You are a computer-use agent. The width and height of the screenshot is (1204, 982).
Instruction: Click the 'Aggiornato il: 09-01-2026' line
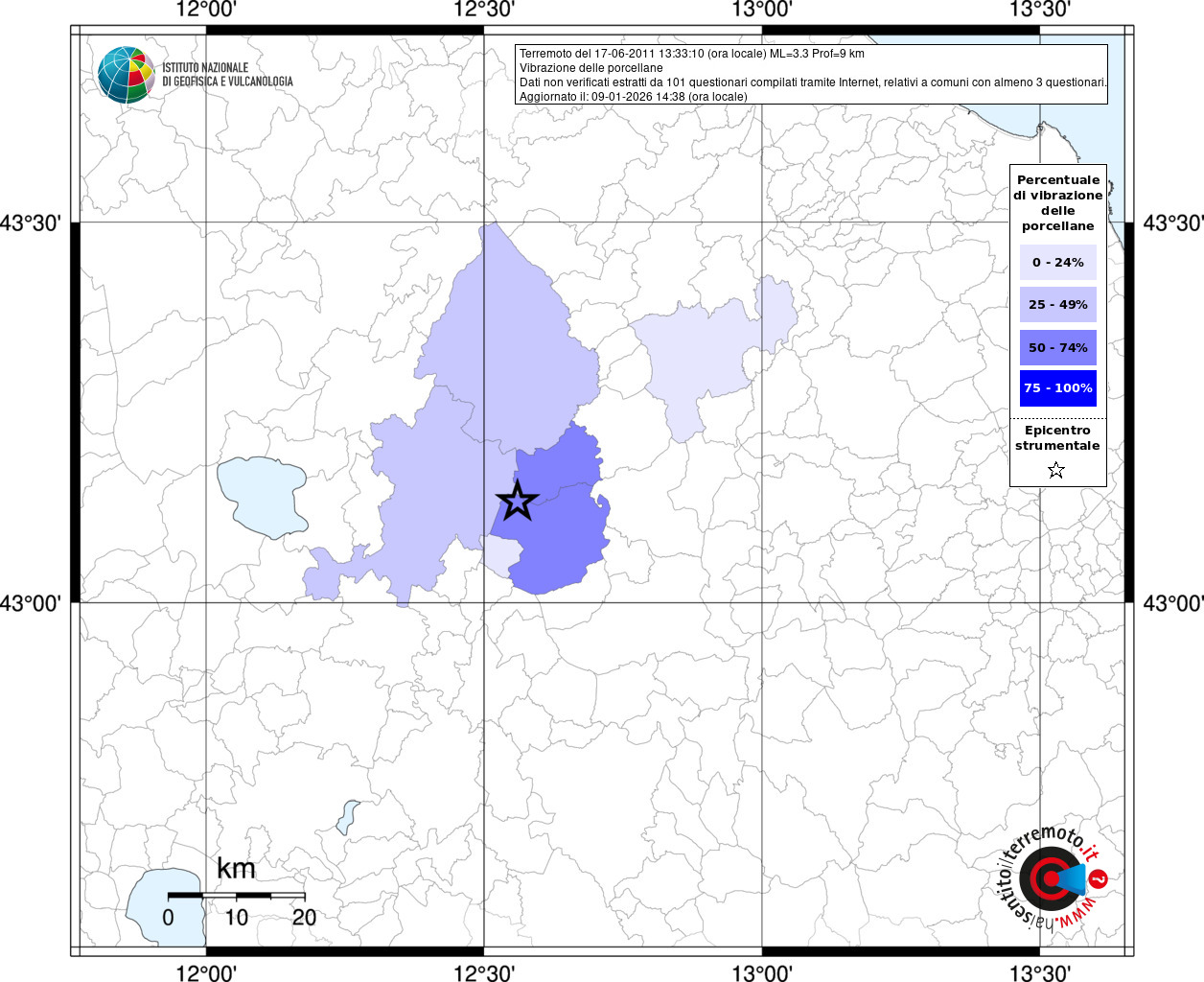(634, 97)
